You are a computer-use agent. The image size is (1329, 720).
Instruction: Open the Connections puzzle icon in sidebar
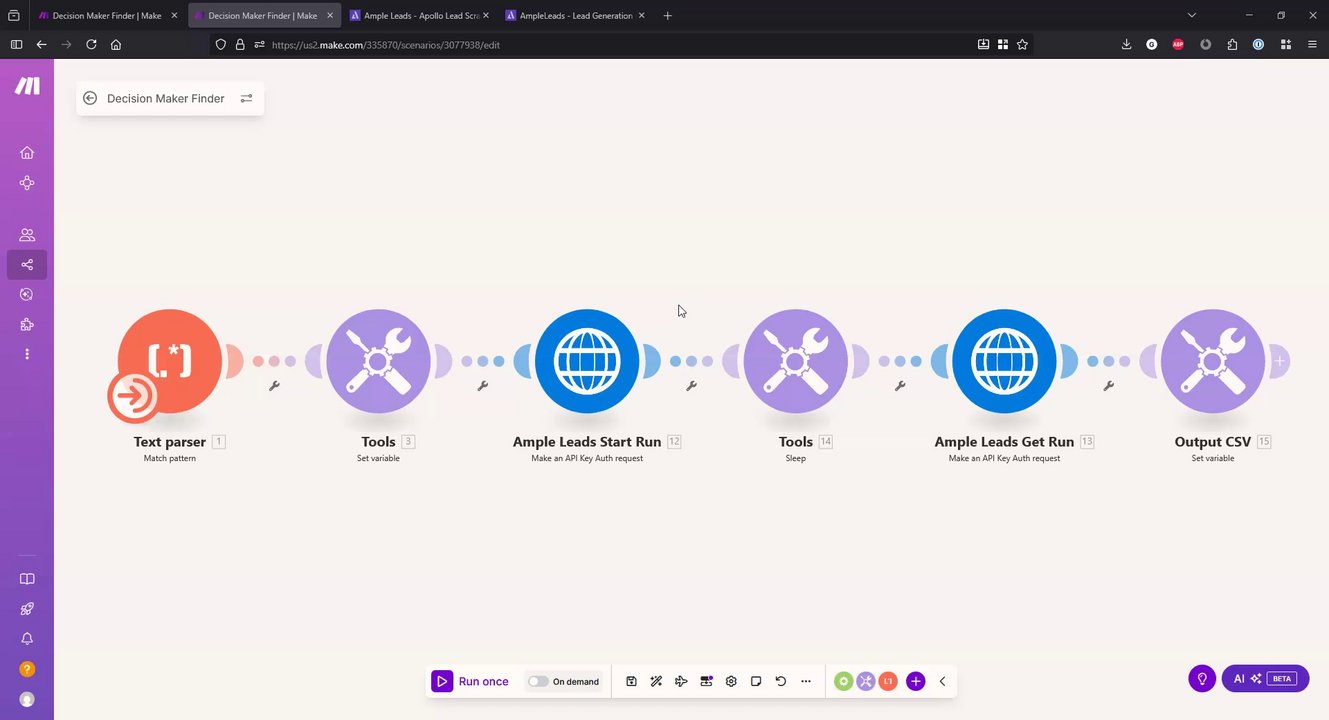(27, 324)
